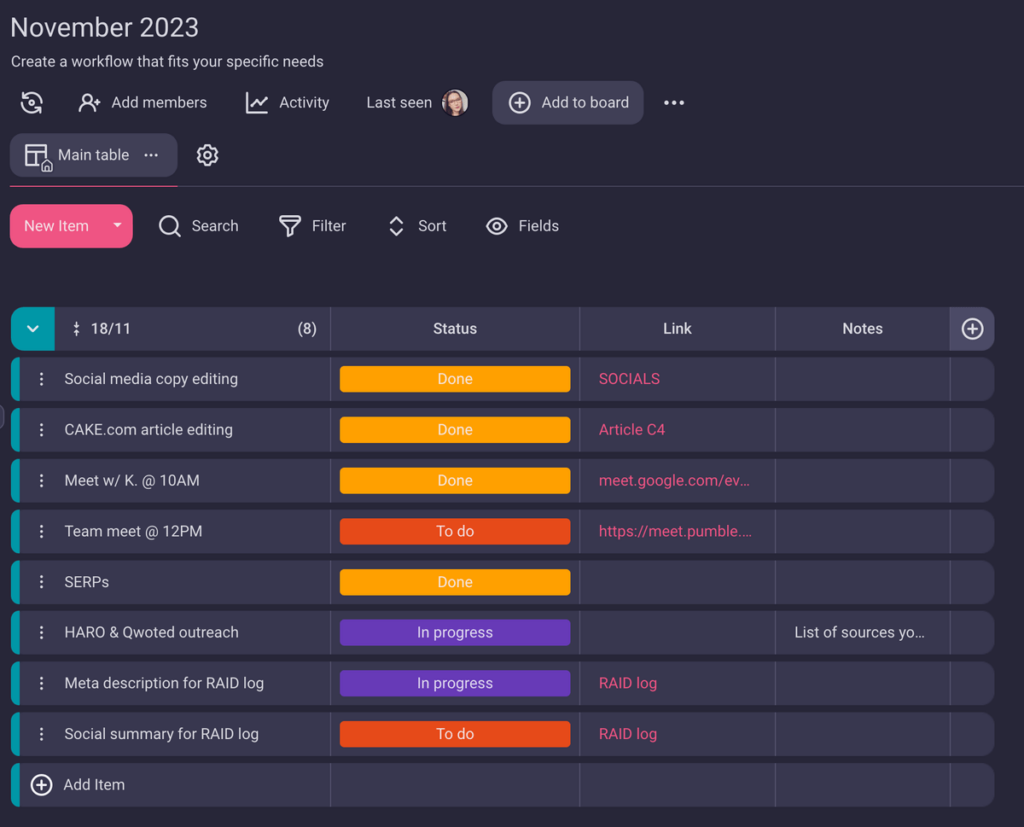Click the Sort arrows icon
The width and height of the screenshot is (1024, 827).
point(396,226)
